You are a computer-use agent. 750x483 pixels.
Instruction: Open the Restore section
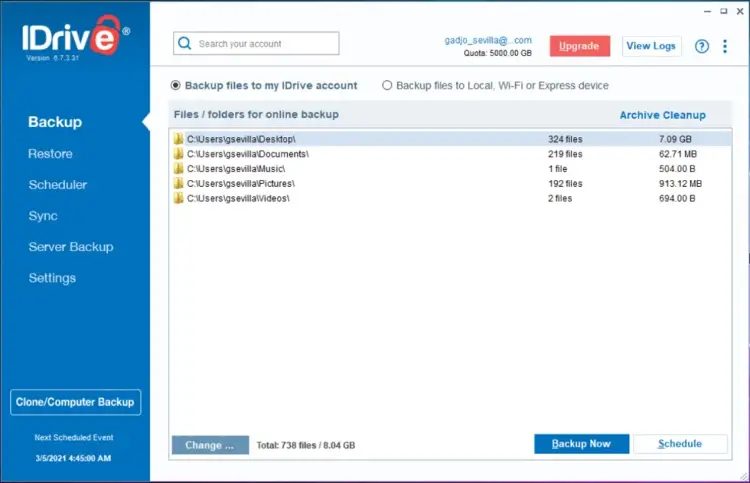click(50, 154)
